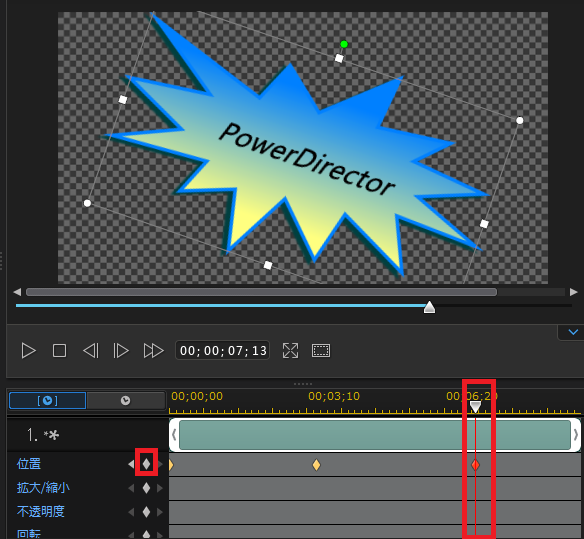Play the preview

pos(28,351)
